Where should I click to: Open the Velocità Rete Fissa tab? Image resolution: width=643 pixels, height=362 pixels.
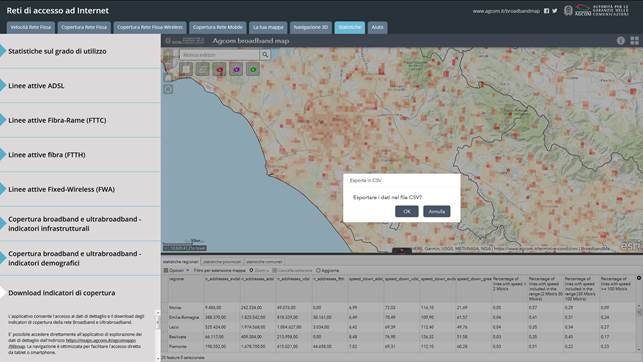coord(30,27)
